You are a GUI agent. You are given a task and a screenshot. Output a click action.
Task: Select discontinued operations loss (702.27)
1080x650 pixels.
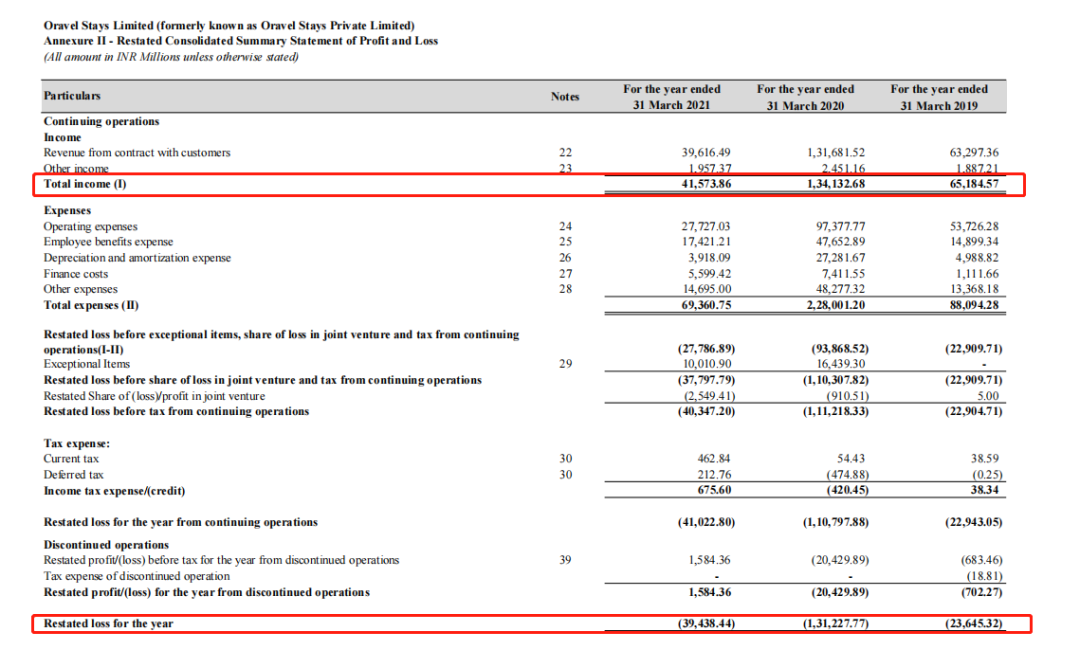tap(982, 592)
